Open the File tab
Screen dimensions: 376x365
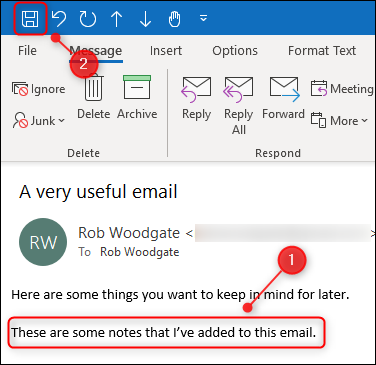coord(27,51)
